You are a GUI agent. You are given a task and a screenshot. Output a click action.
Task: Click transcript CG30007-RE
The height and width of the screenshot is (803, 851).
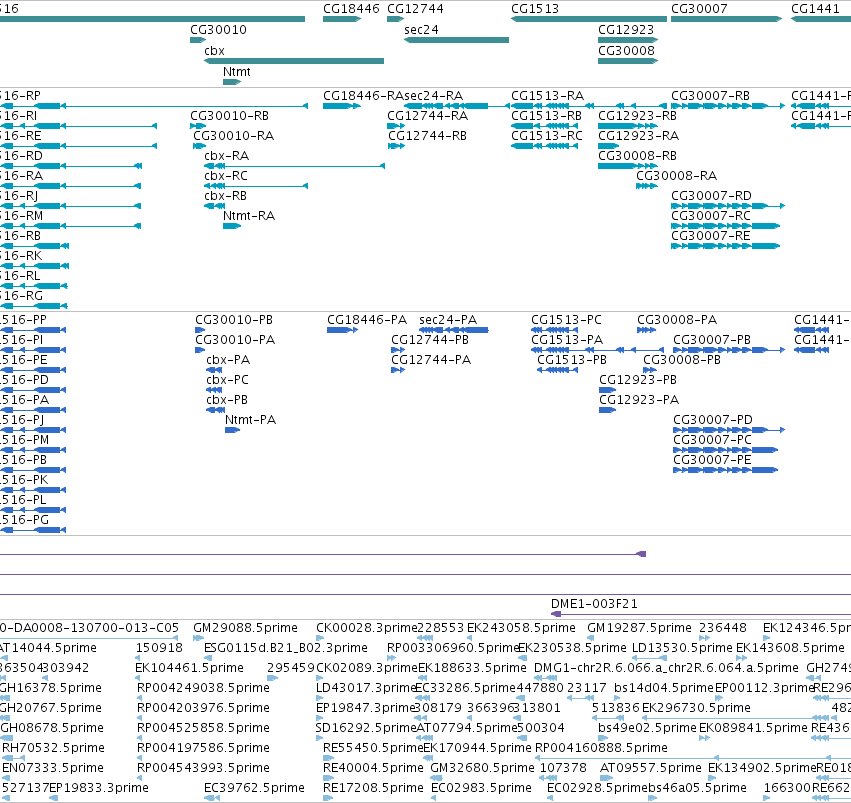[711, 236]
